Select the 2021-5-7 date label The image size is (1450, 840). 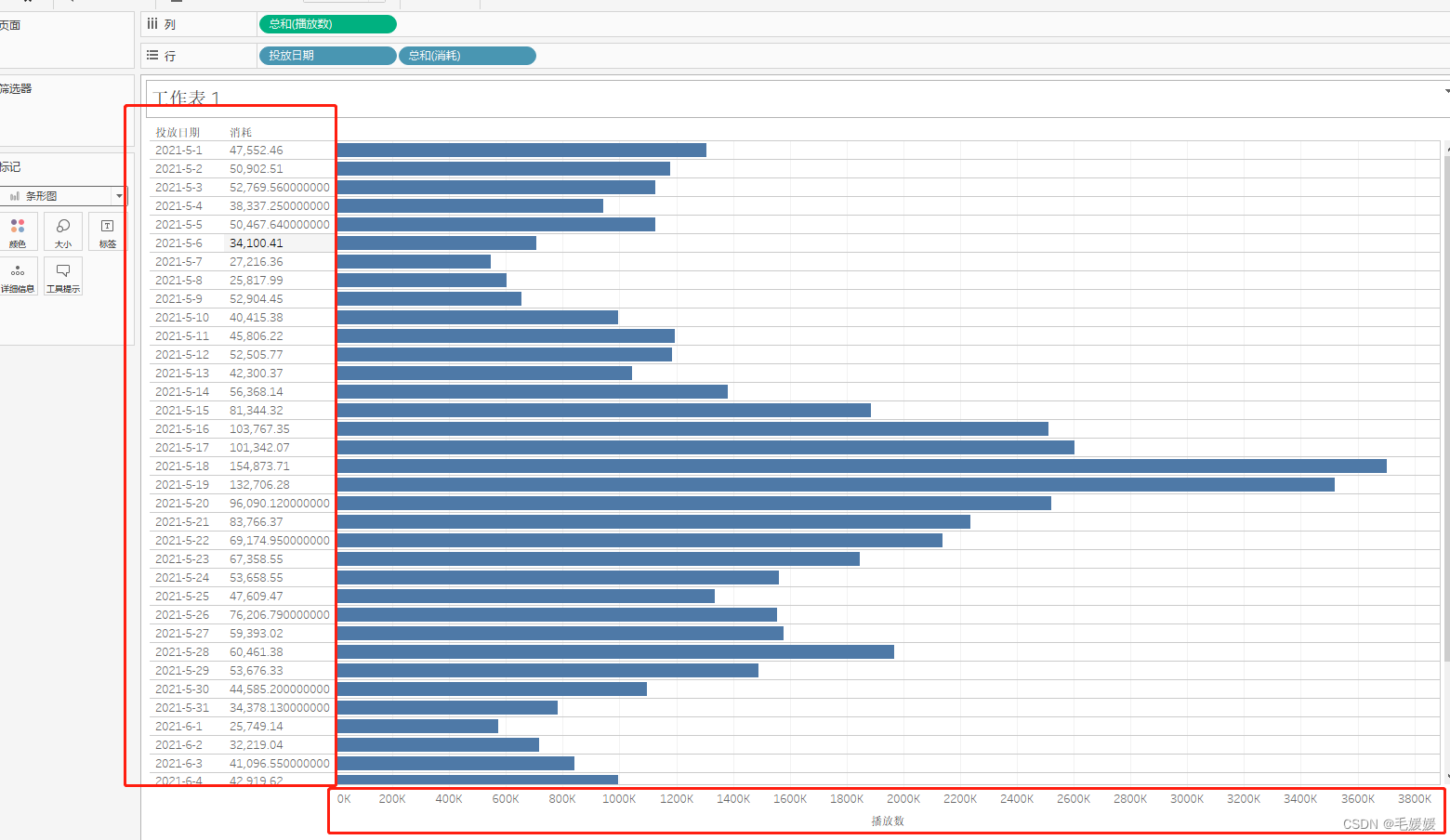click(x=178, y=261)
